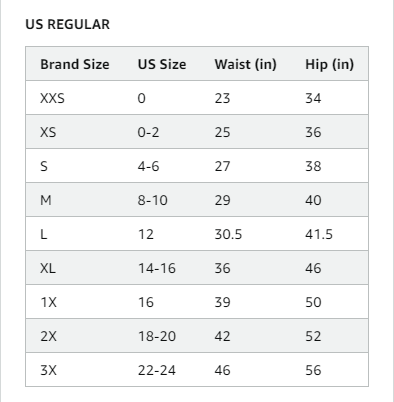Select the Brand Size column header
The height and width of the screenshot is (402, 394).
[75, 64]
